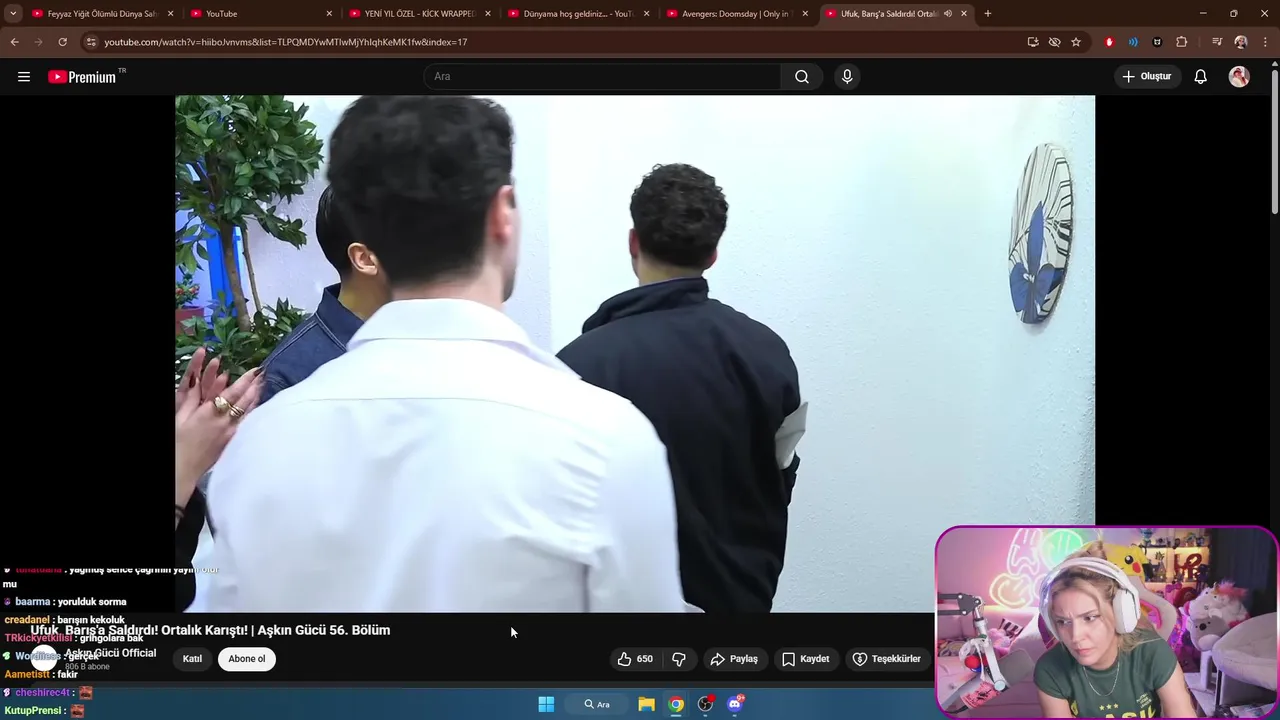
Task: Open Chrome profile avatar
Action: [x=1241, y=42]
